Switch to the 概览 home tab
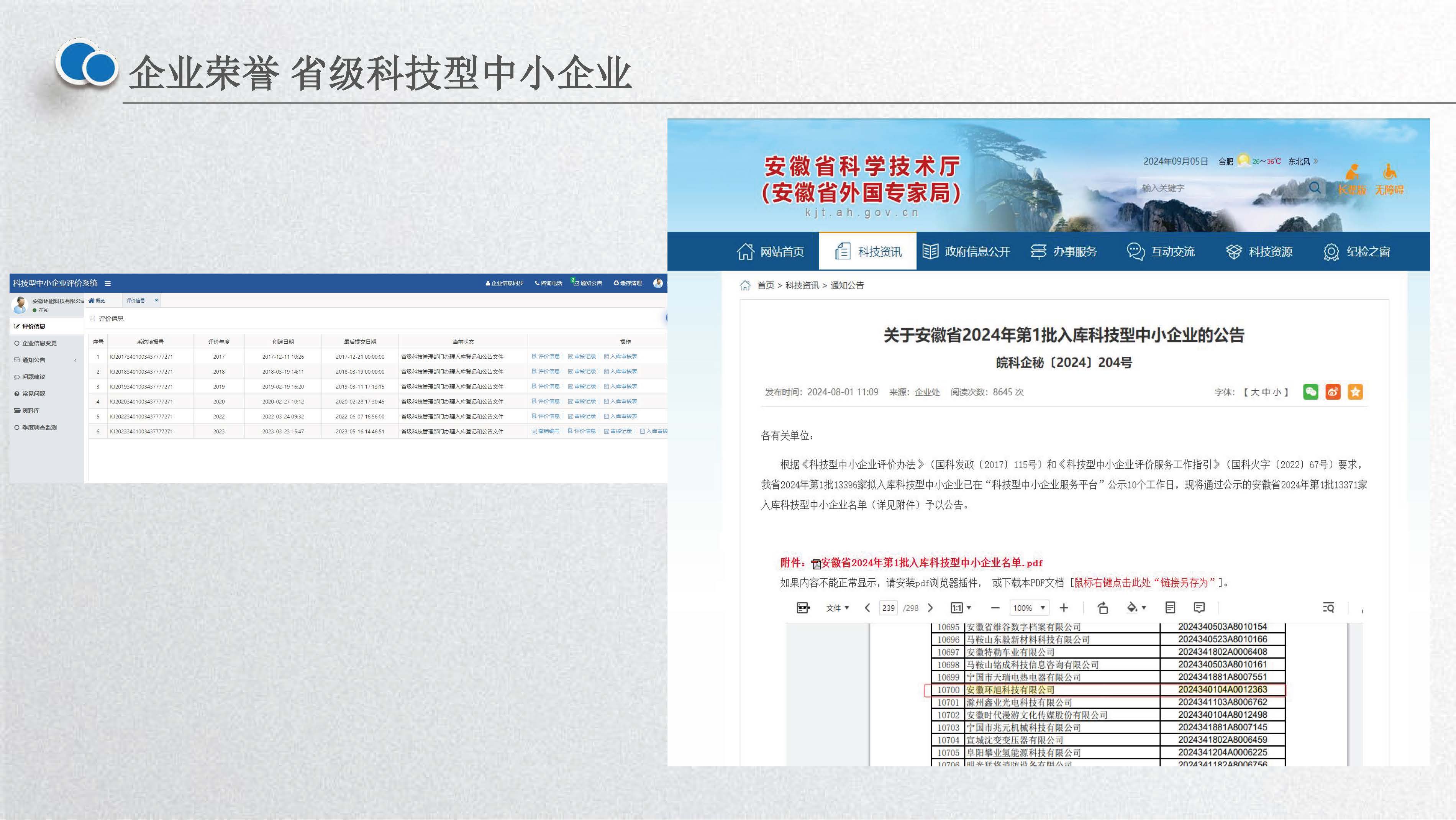Viewport: 1456px width, 820px height. point(97,301)
